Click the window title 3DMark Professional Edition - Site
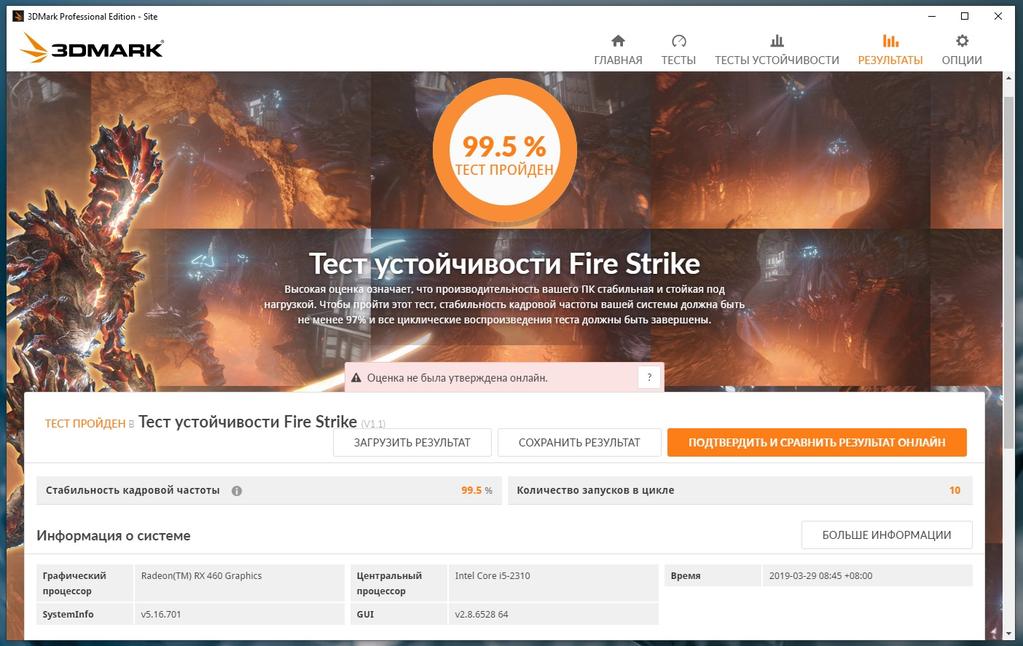 [93, 16]
